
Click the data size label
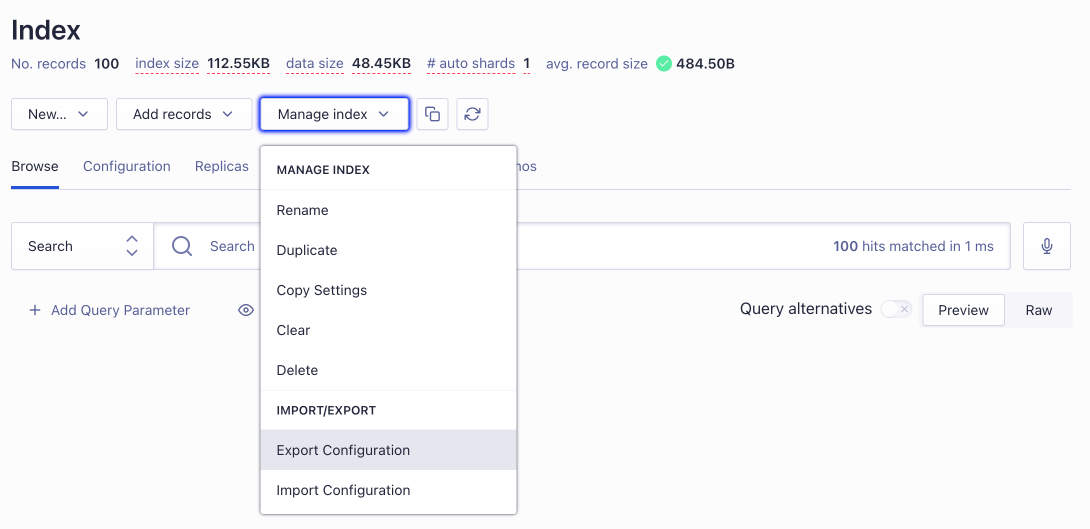pyautogui.click(x=315, y=64)
